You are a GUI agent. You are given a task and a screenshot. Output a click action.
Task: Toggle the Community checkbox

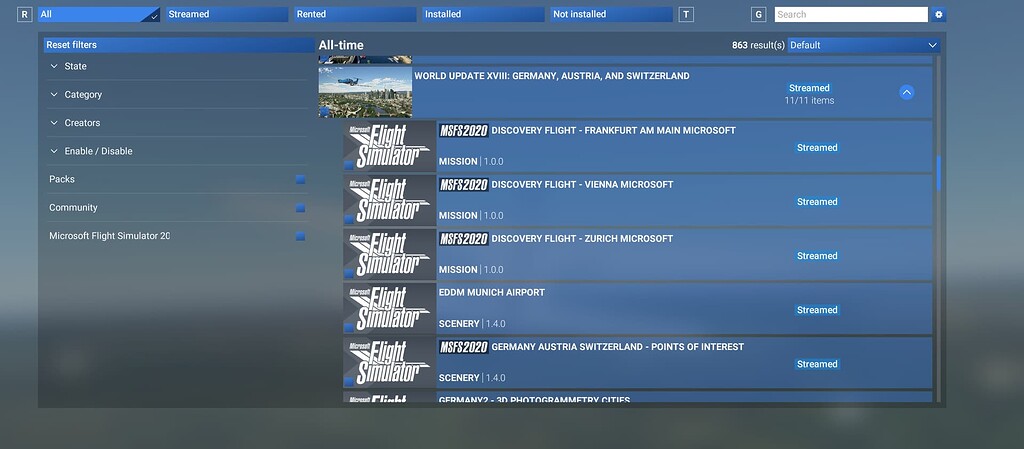point(300,208)
